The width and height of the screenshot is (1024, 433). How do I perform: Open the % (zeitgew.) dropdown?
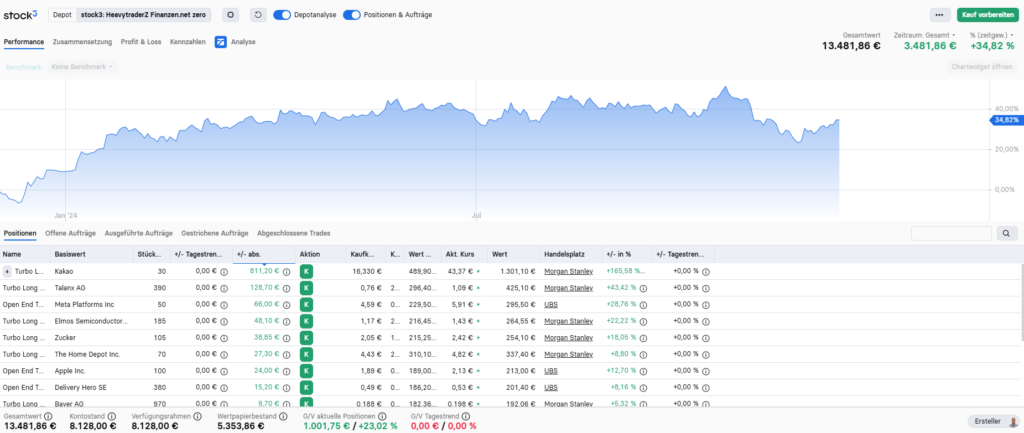point(992,35)
